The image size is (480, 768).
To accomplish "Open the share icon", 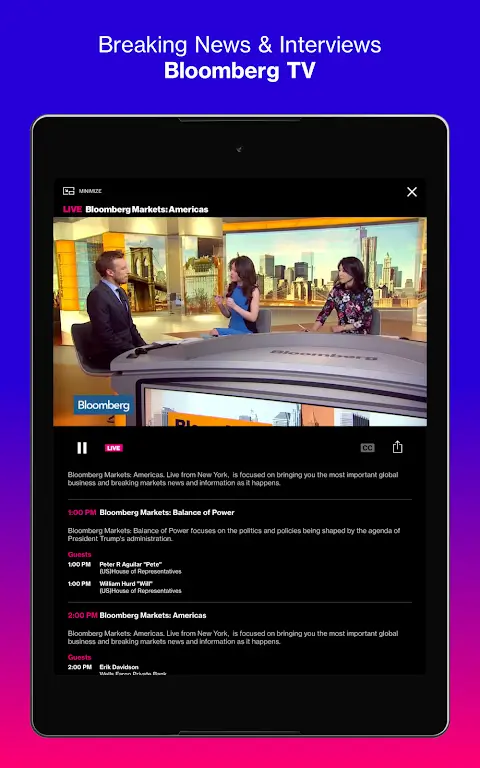I will pos(397,447).
